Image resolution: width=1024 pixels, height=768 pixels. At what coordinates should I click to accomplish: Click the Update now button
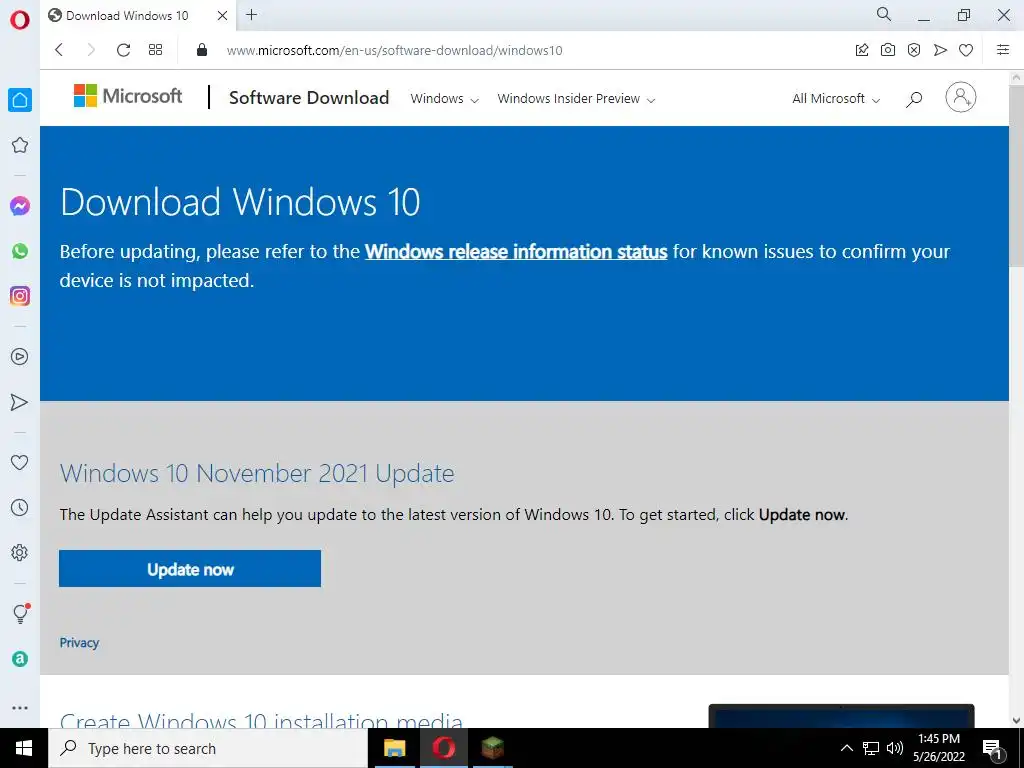190,569
